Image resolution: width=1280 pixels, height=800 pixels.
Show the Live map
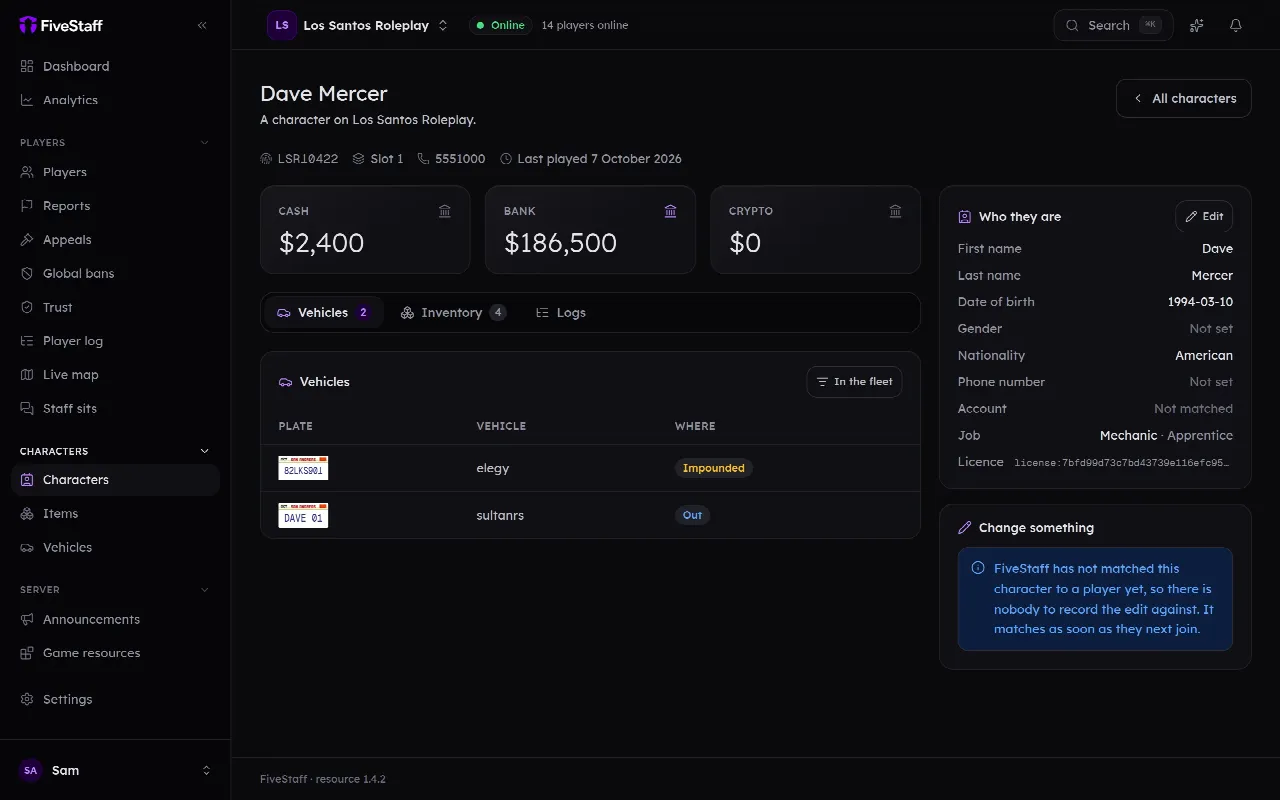(115, 375)
